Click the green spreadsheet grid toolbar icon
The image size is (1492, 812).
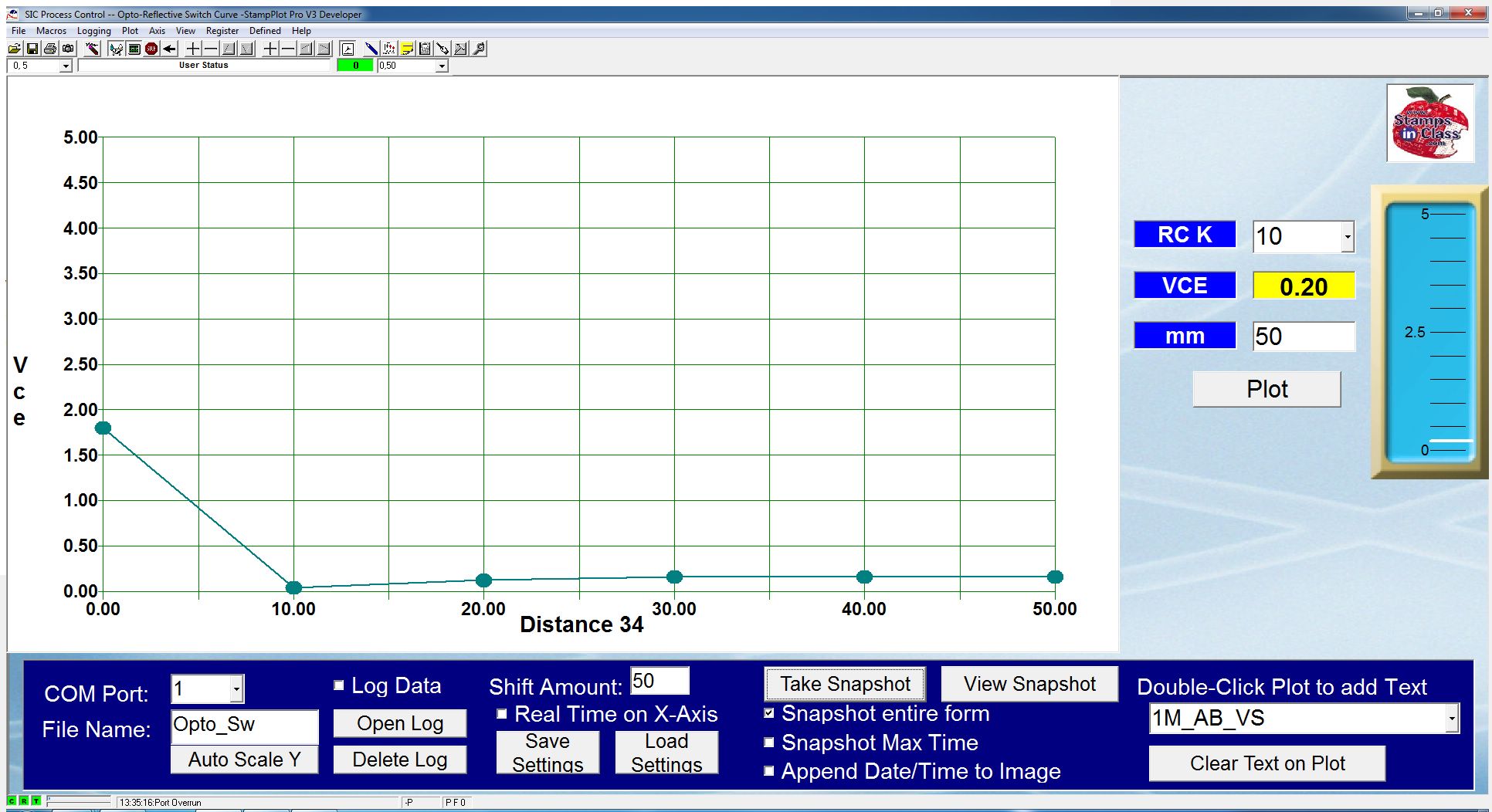point(134,49)
